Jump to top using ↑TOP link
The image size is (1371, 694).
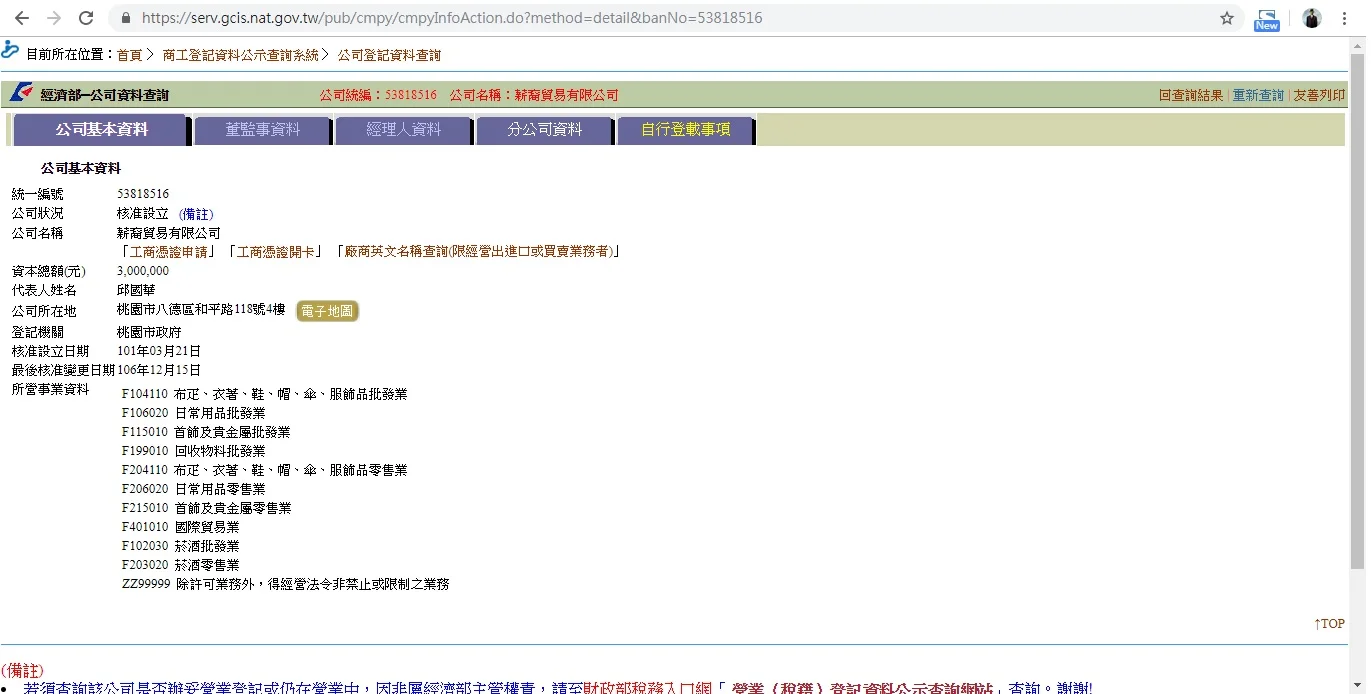point(1329,624)
